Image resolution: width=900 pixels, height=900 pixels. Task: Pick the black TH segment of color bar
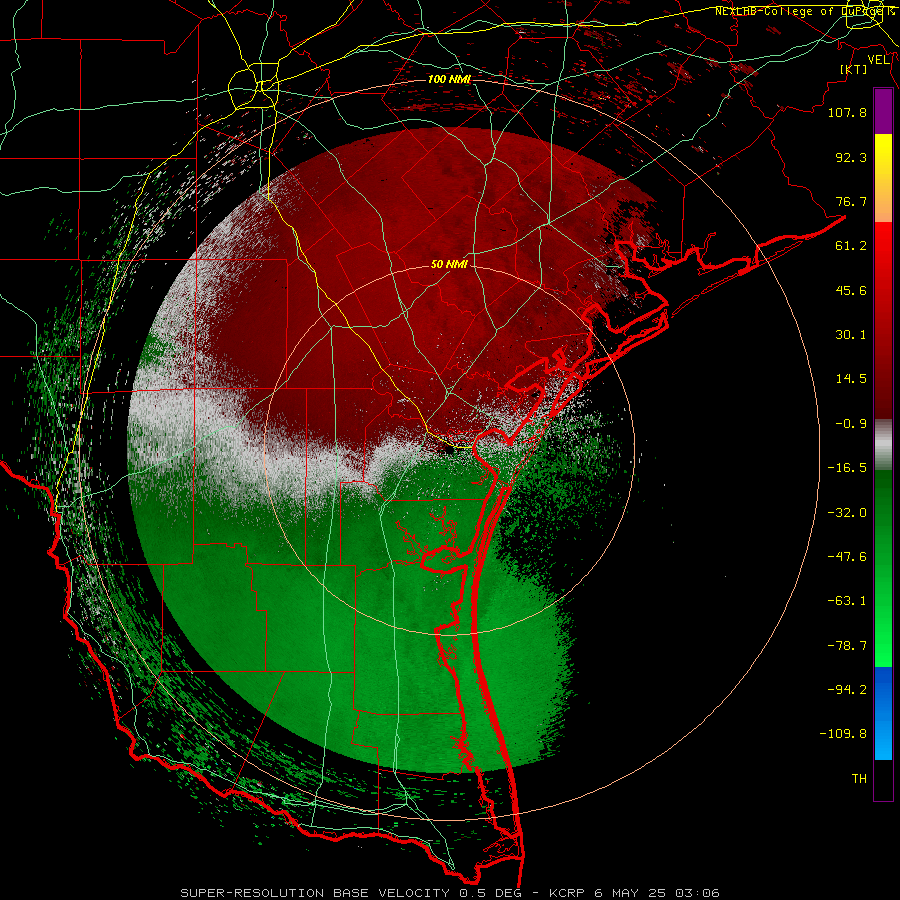click(x=883, y=779)
